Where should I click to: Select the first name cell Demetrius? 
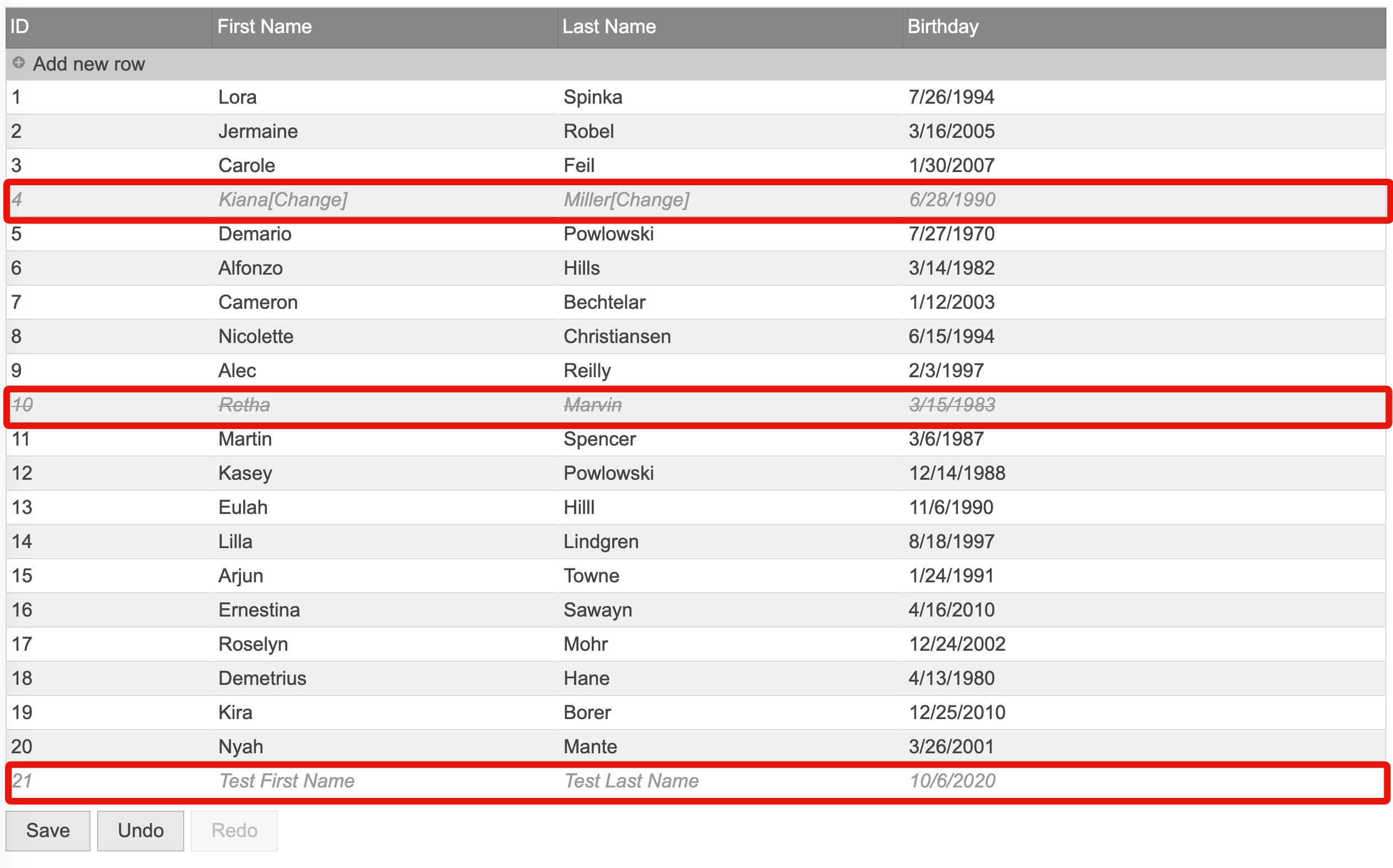click(262, 678)
